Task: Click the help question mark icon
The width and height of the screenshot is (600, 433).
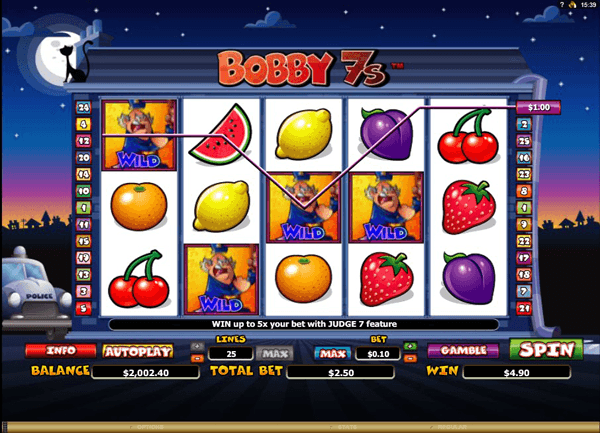Action: pos(562,5)
